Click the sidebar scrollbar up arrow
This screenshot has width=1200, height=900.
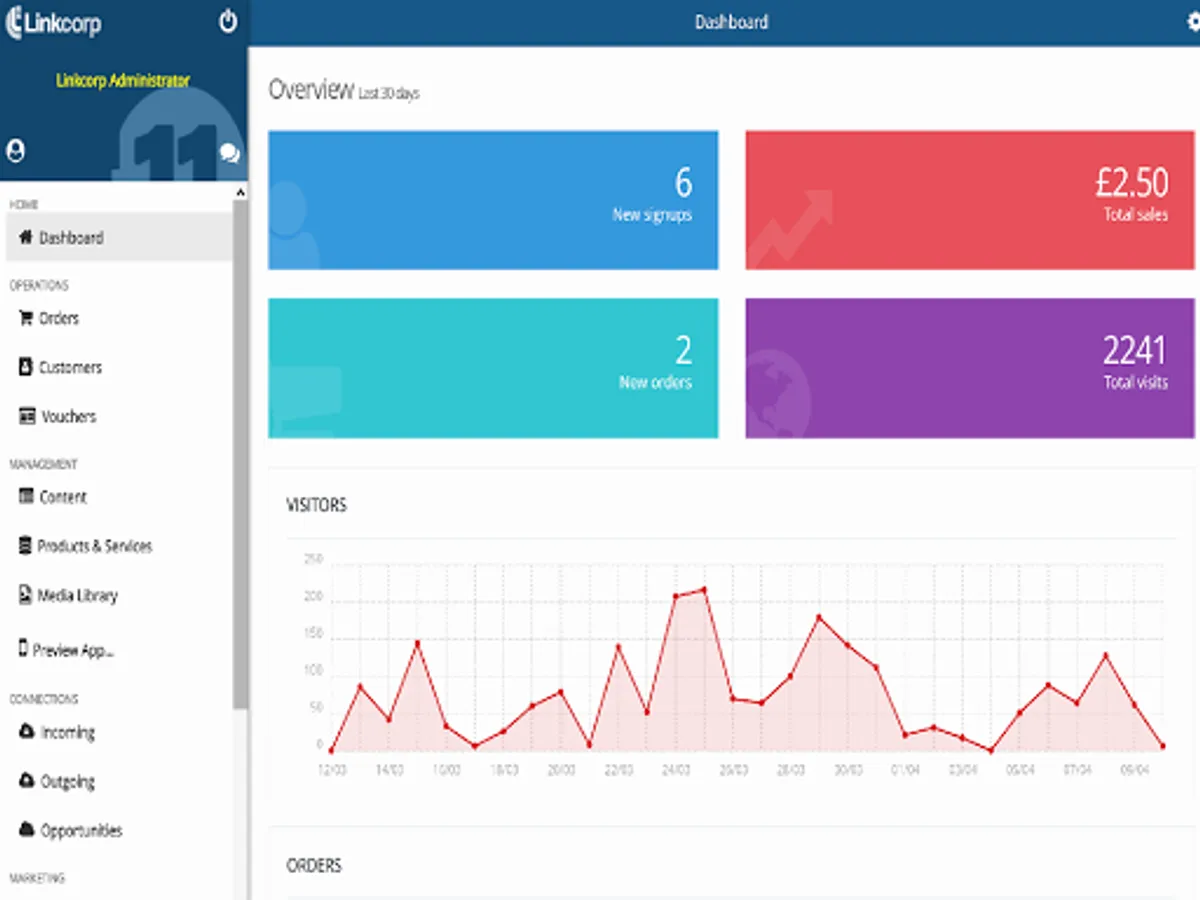[240, 192]
